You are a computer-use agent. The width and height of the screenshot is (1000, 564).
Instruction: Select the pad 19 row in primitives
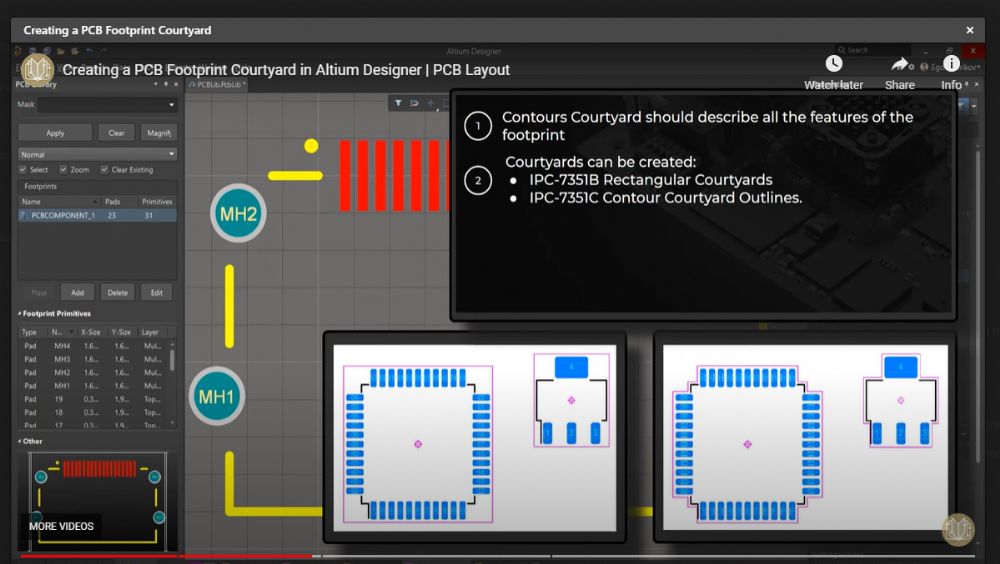coord(94,399)
